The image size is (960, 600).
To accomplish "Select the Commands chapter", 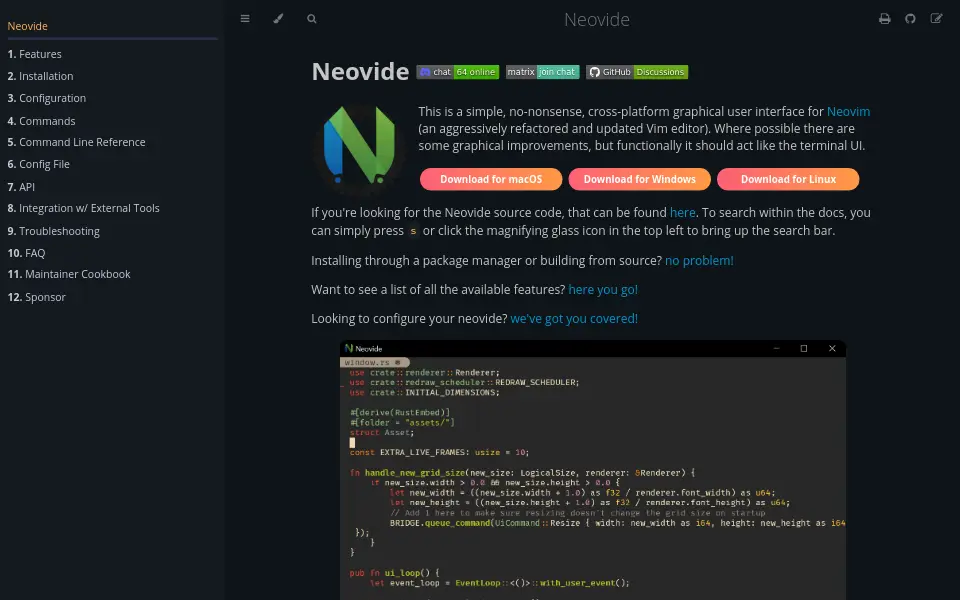I will tap(41, 121).
